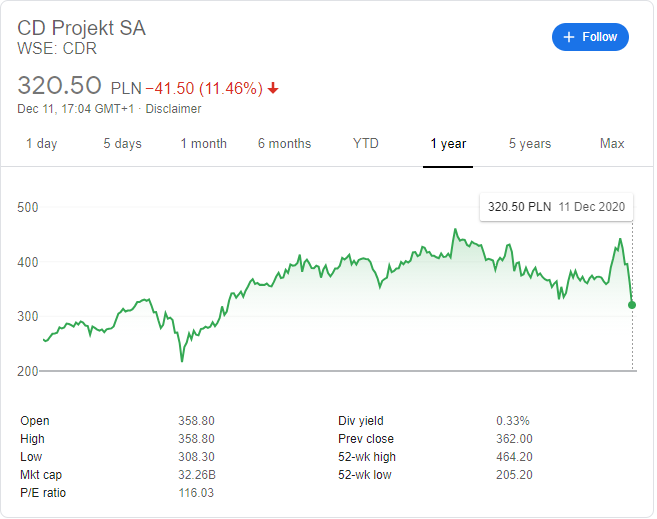Show the 1 month chart range
The width and height of the screenshot is (657, 519).
pos(204,144)
